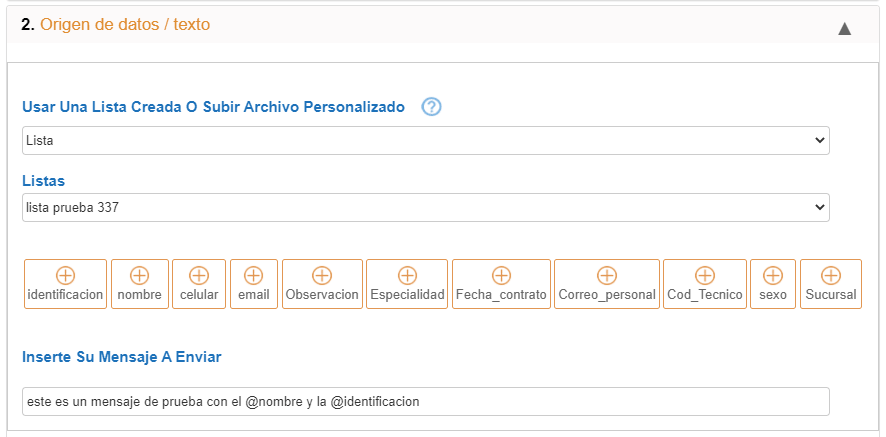Viewport: 886px width, 437px height.
Task: Insert the Sucursal field tag
Action: point(831,284)
